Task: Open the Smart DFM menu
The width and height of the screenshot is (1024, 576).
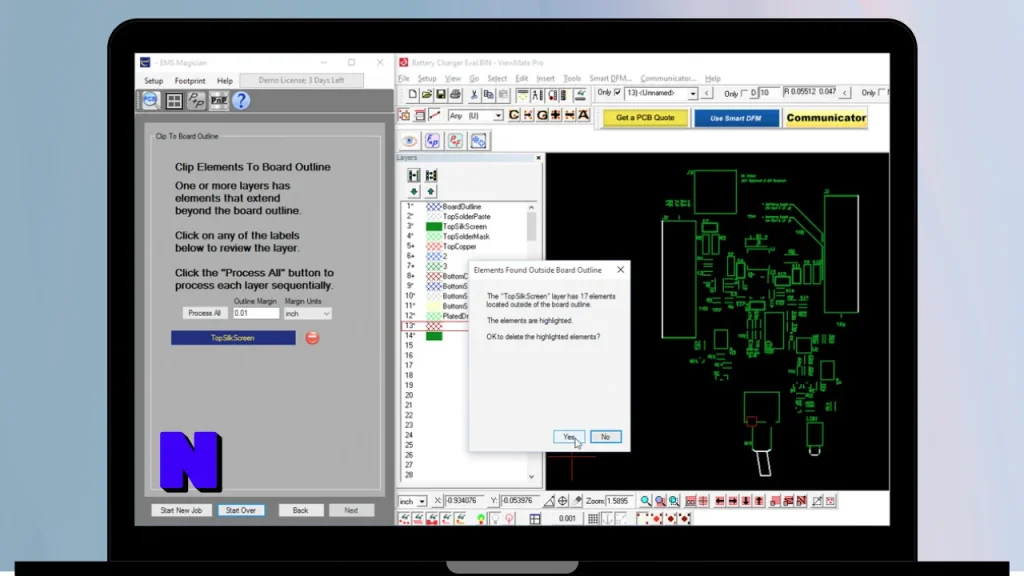Action: [x=610, y=78]
